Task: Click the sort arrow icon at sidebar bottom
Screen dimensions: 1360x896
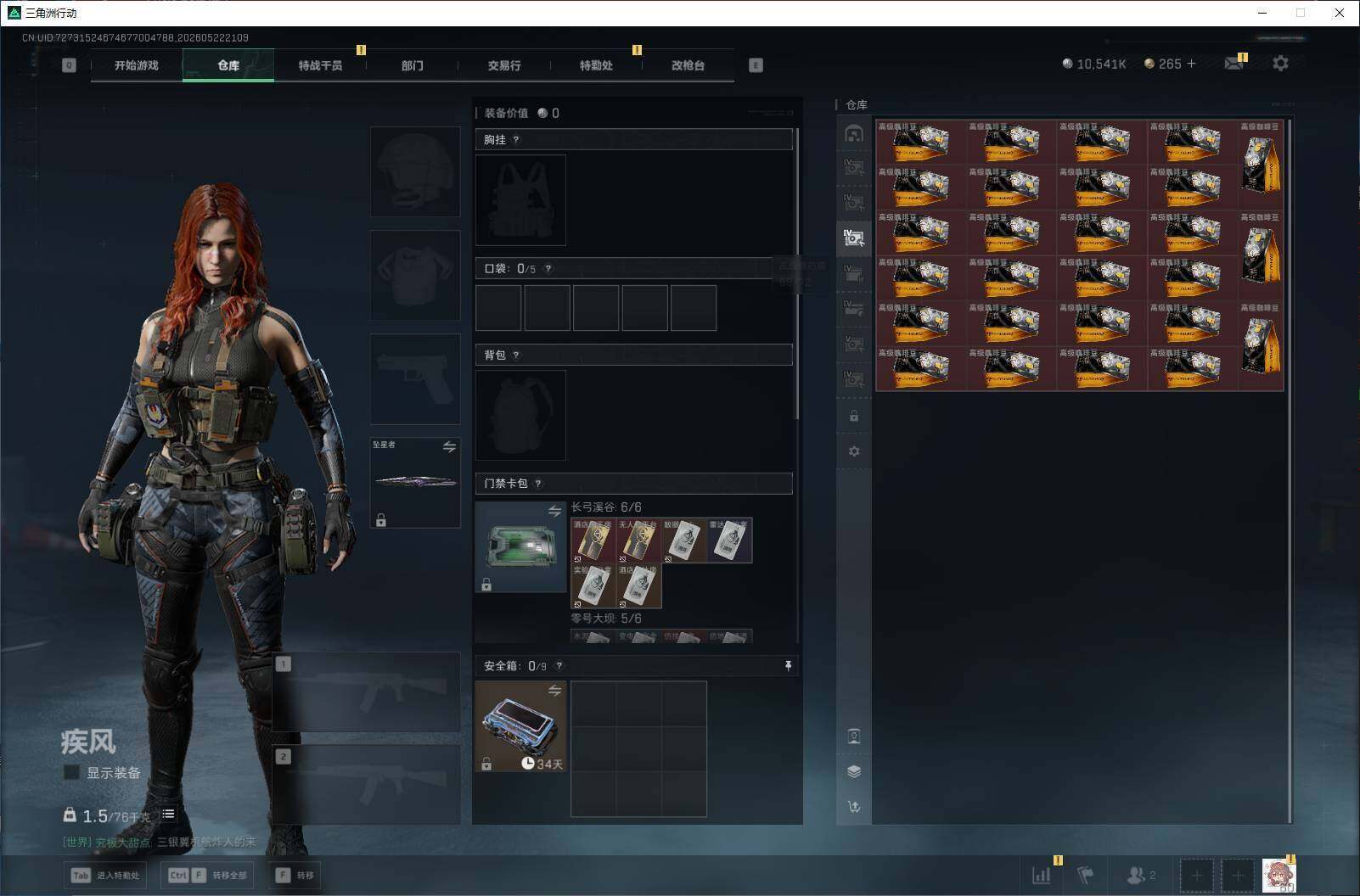Action: coord(854,806)
